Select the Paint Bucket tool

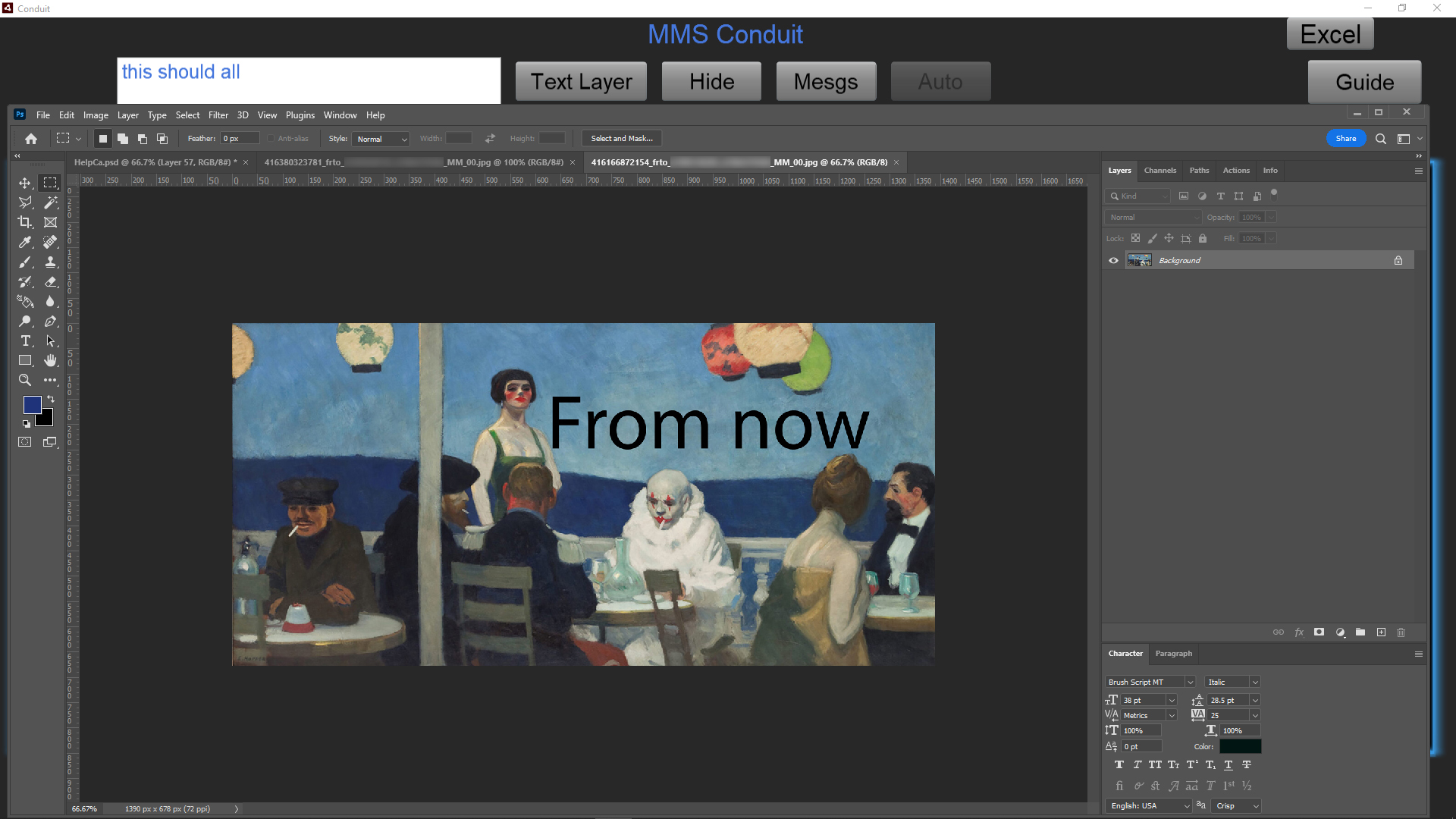[25, 301]
